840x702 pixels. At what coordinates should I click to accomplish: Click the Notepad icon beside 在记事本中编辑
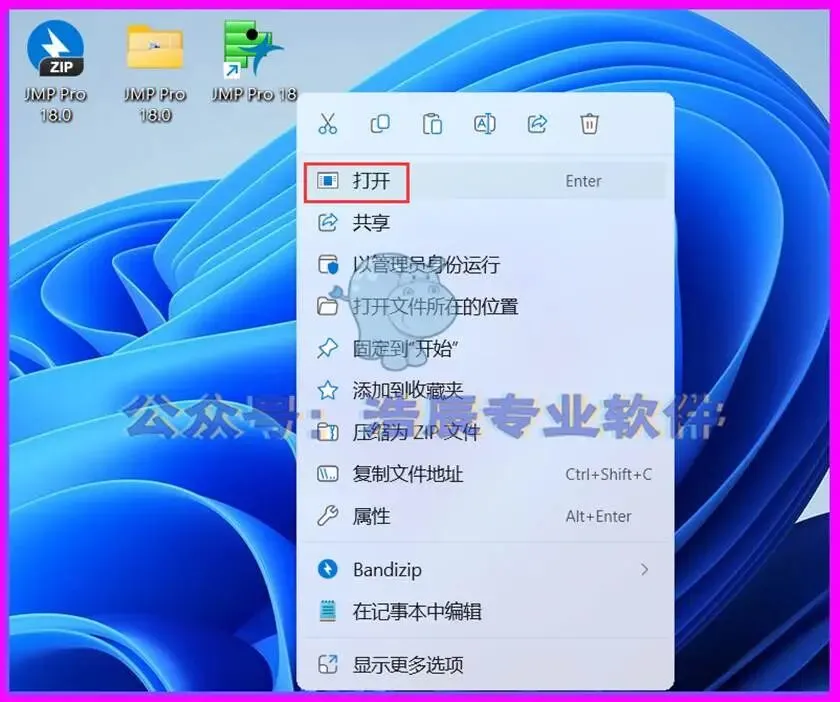pos(327,611)
